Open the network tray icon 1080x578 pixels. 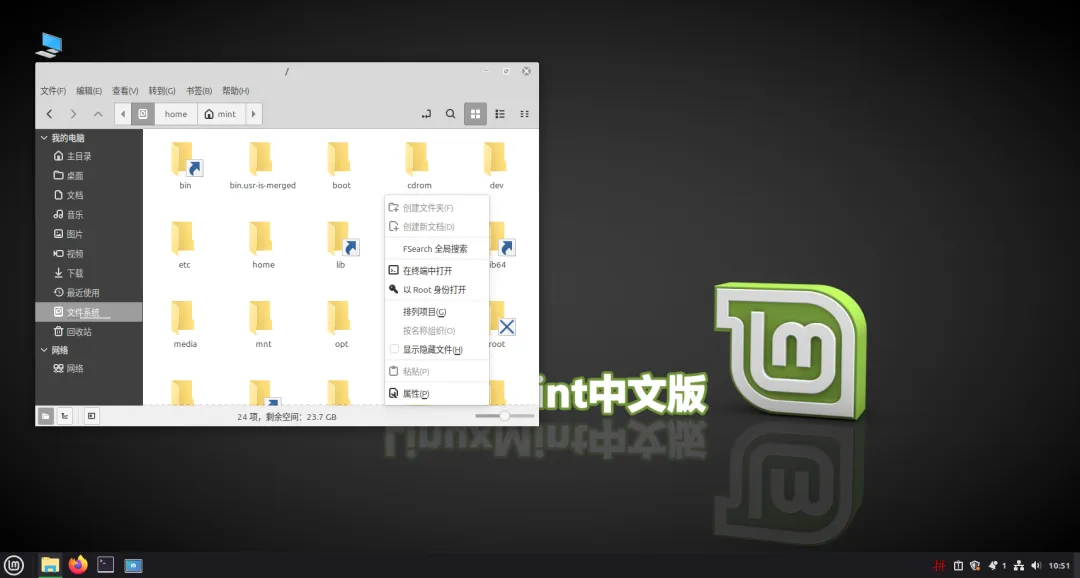[1019, 566]
